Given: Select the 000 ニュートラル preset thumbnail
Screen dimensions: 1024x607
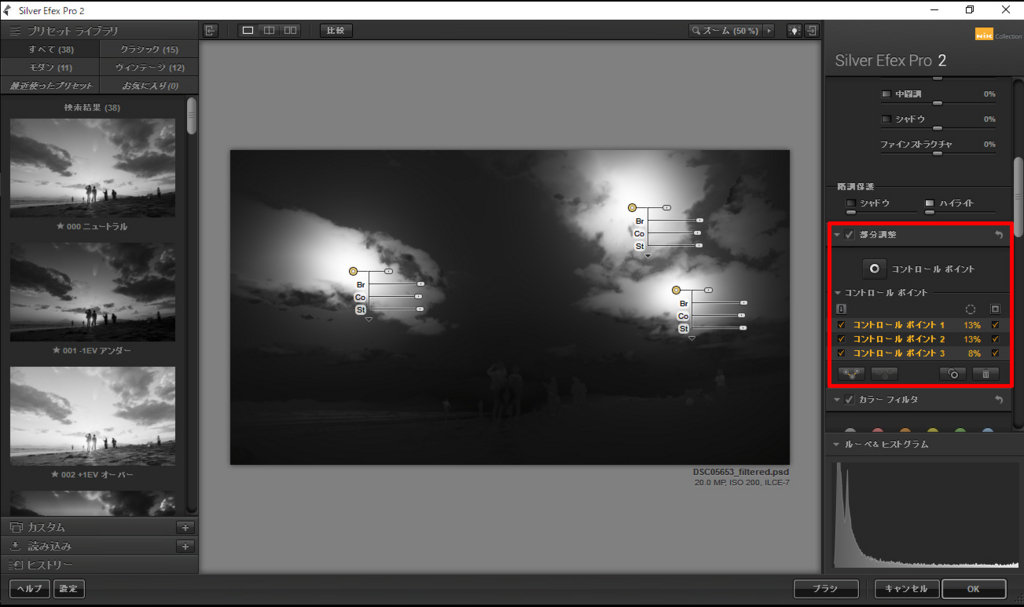Looking at the screenshot, I should (x=93, y=168).
